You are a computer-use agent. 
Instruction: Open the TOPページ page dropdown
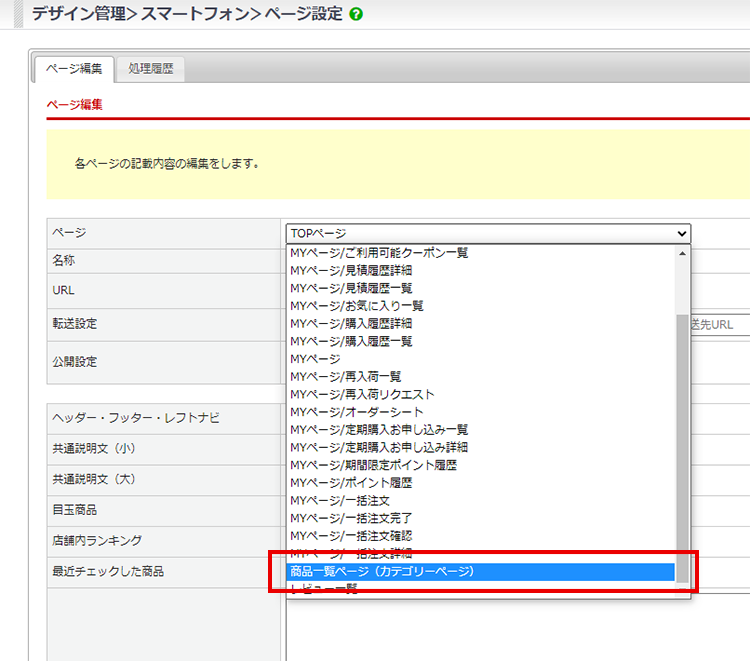pyautogui.click(x=488, y=233)
